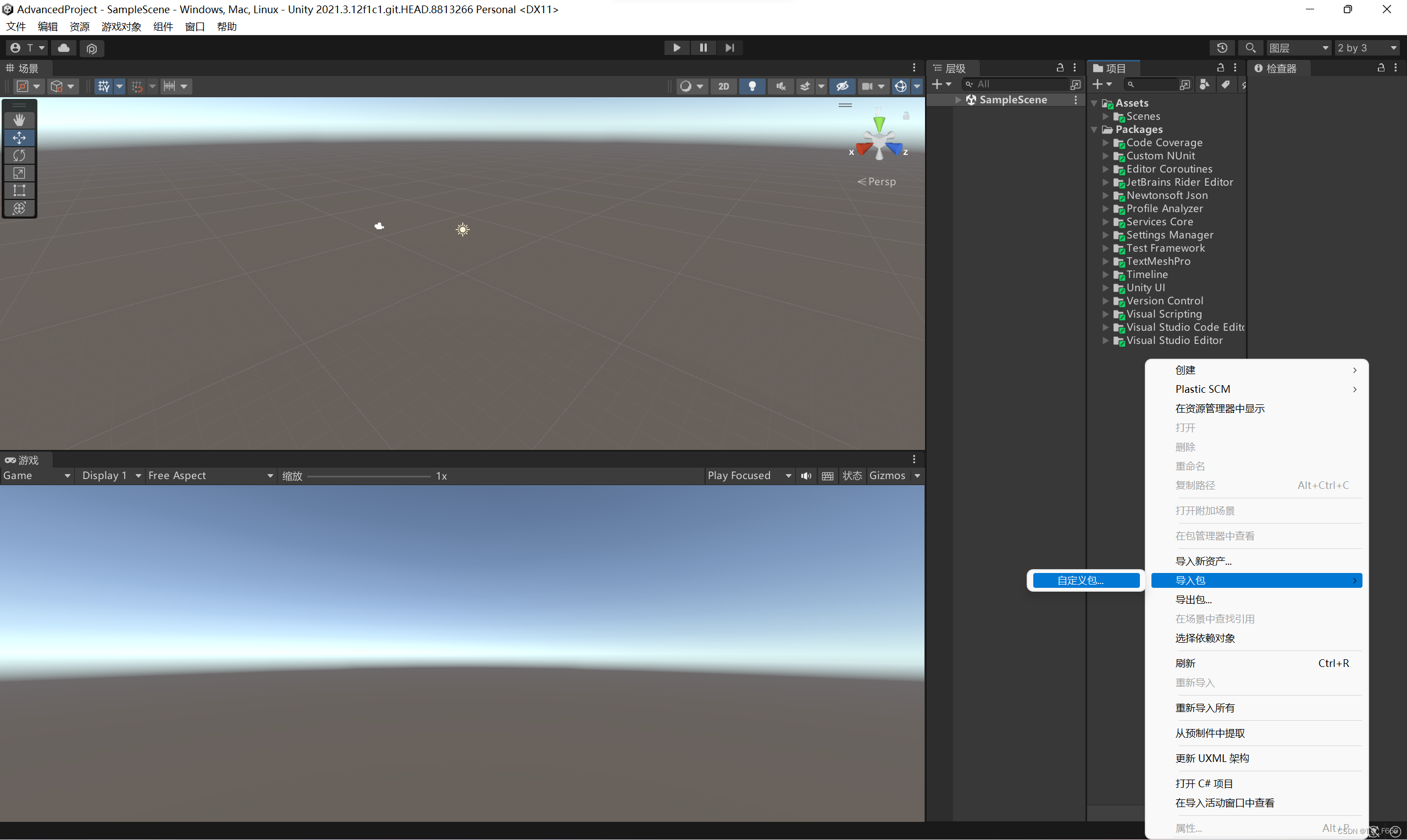This screenshot has width=1407, height=840.
Task: Open the Free Aspect dropdown
Action: pos(211,476)
